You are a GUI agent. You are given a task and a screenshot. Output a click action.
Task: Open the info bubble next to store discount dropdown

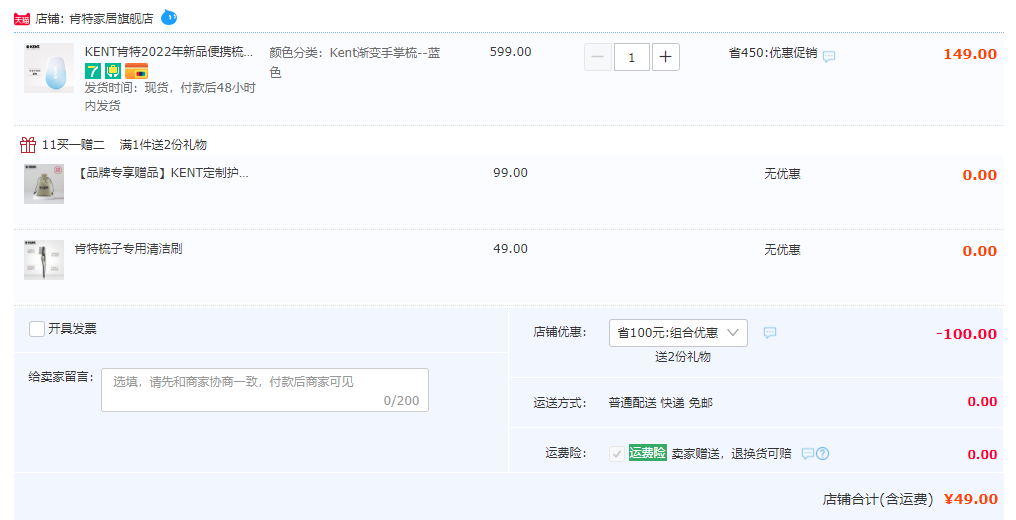770,333
